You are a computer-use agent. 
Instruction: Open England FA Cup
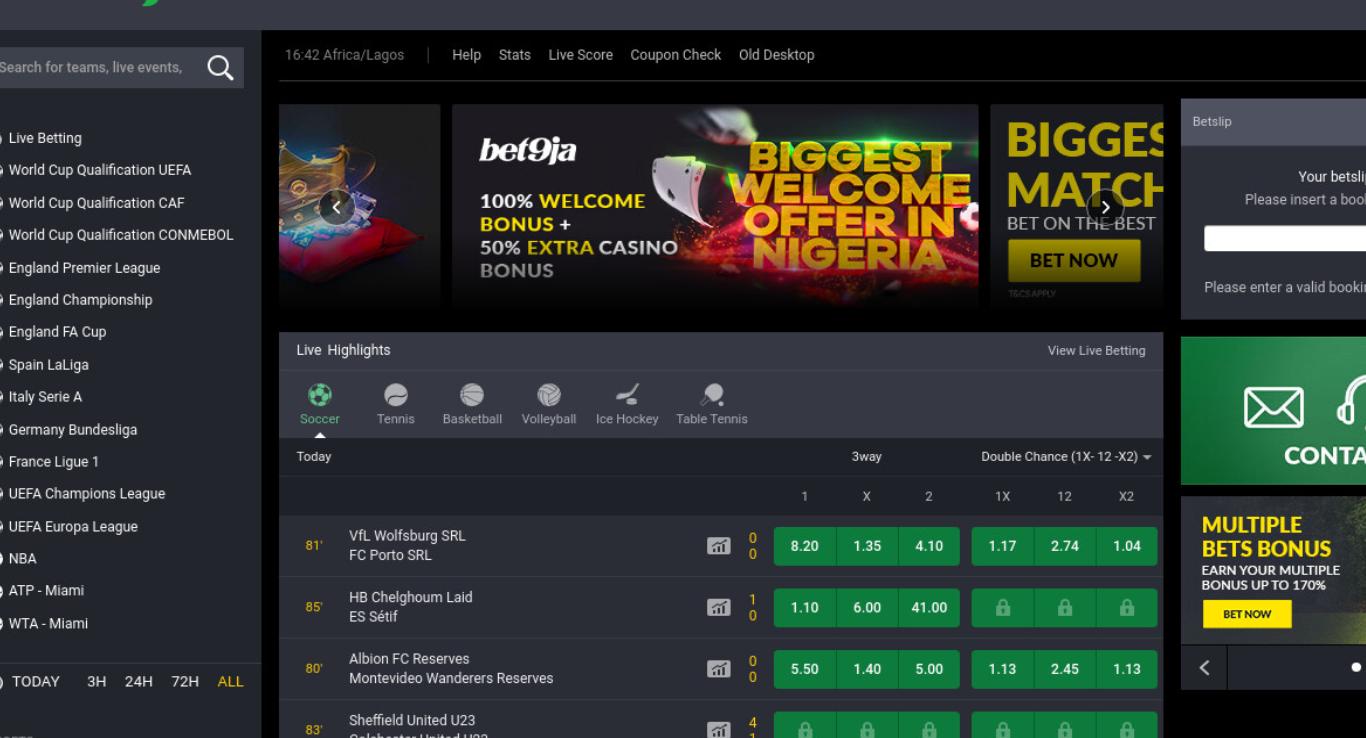57,331
